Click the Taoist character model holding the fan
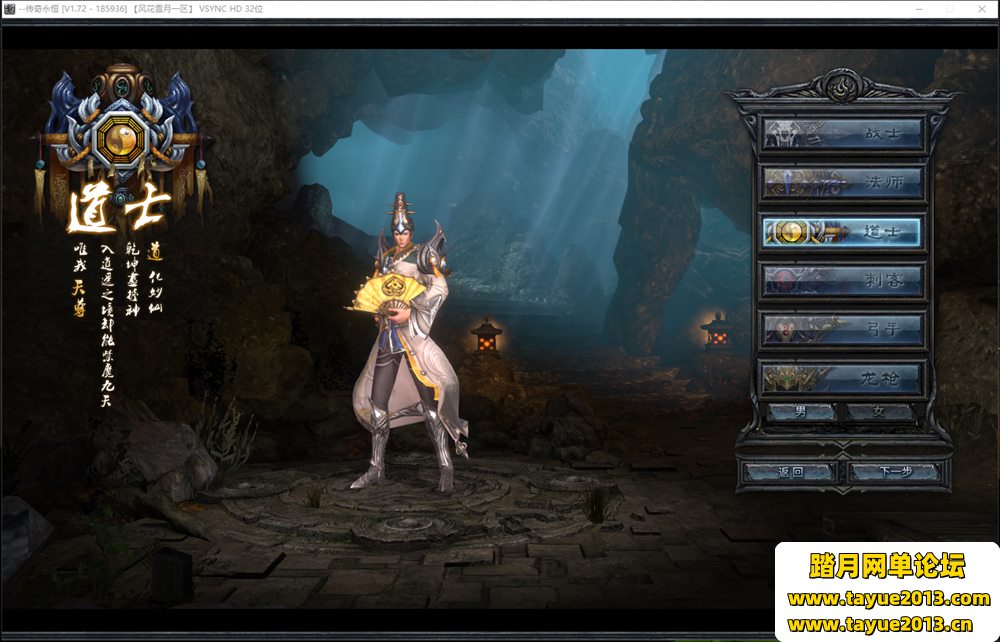Image resolution: width=1000 pixels, height=642 pixels. (x=408, y=341)
